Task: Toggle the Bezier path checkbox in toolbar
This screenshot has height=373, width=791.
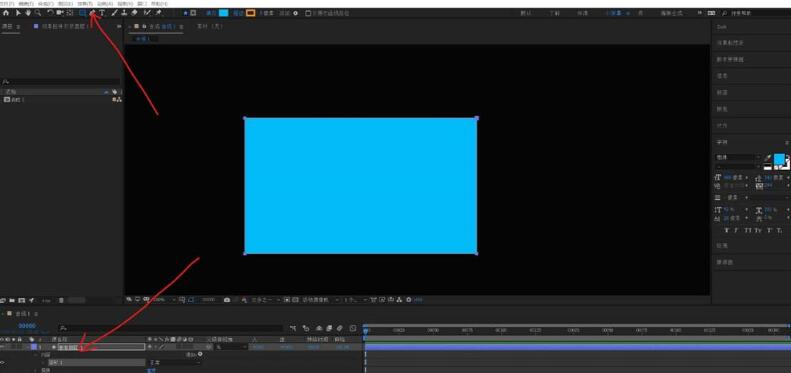Action: click(308, 13)
